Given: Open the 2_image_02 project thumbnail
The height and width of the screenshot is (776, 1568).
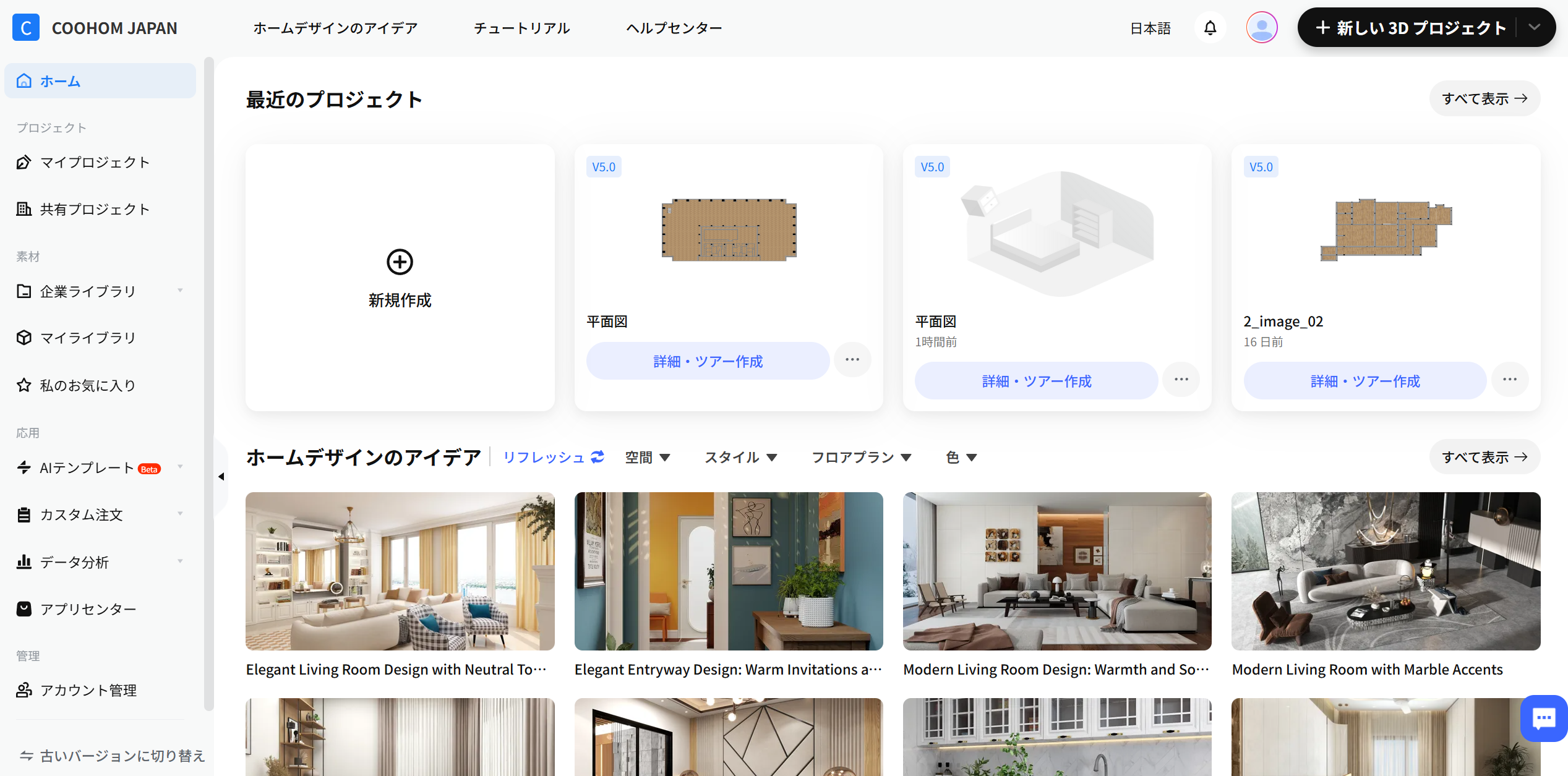Looking at the screenshot, I should [x=1386, y=229].
